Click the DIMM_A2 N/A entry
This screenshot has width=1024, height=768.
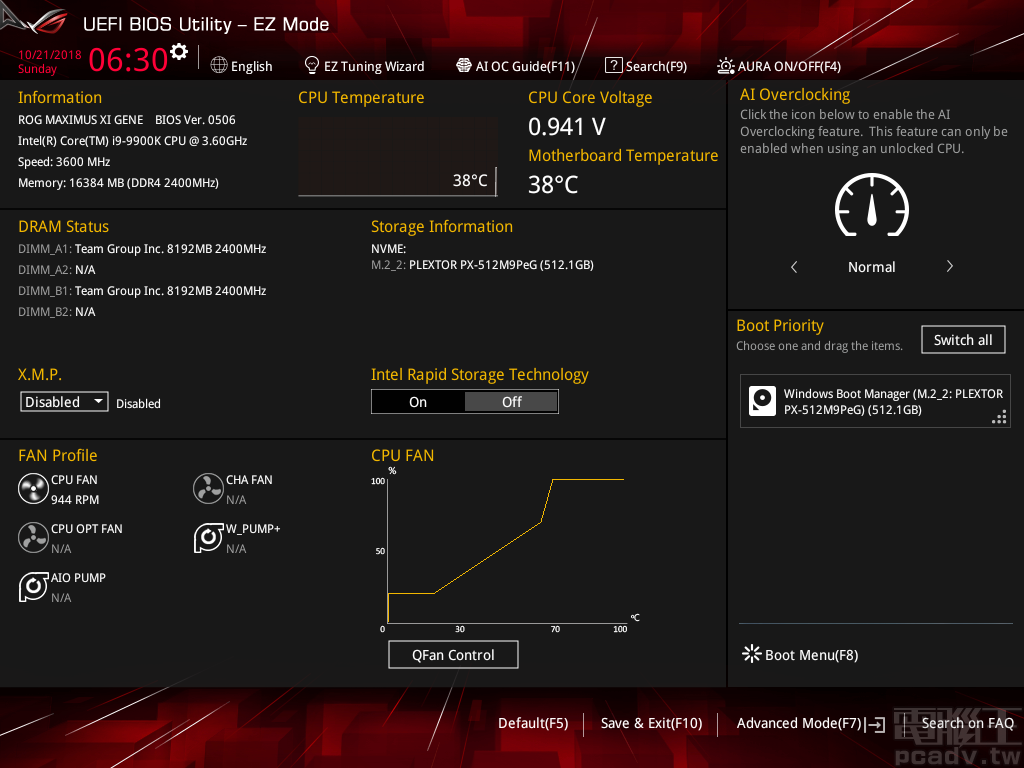point(57,270)
